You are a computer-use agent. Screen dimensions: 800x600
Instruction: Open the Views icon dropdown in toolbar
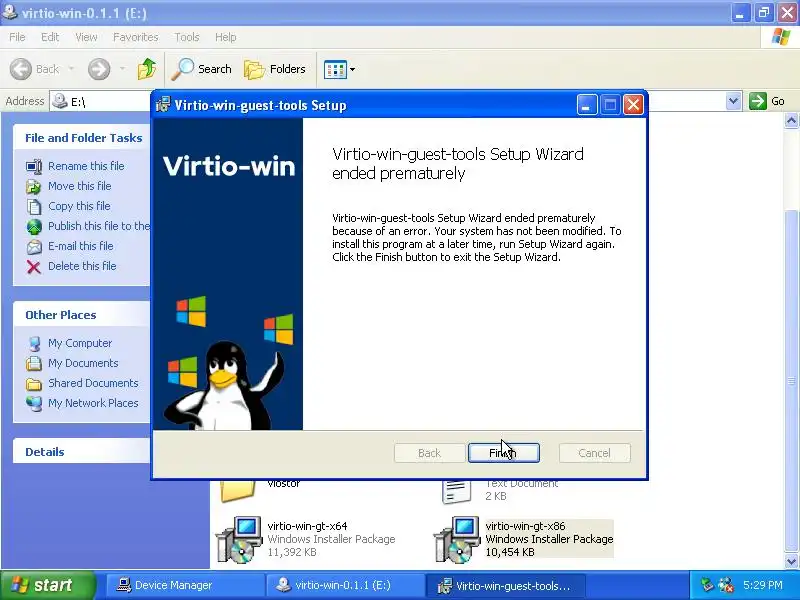click(x=339, y=69)
